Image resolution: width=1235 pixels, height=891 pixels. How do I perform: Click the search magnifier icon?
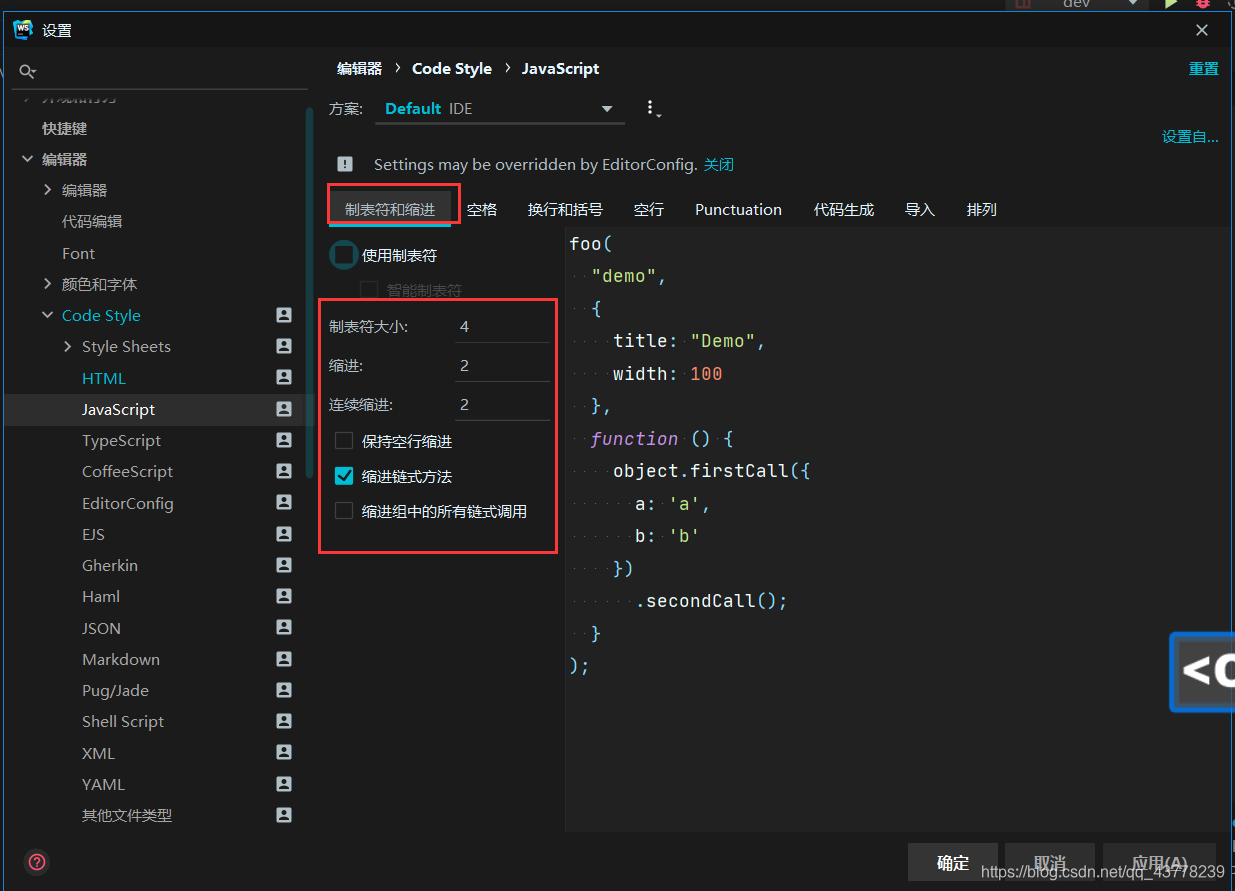coord(27,72)
